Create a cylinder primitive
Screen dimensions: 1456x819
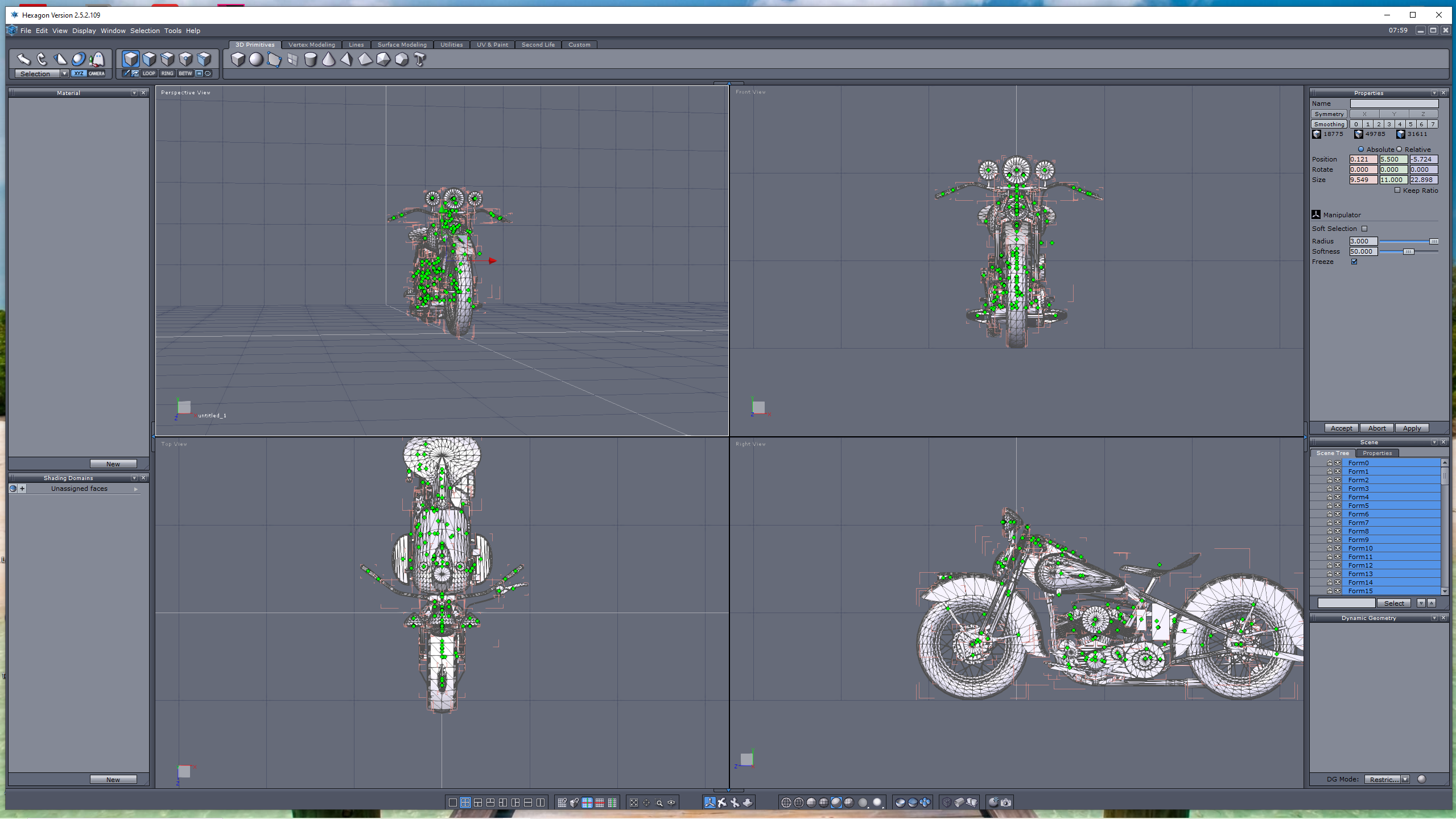click(x=310, y=59)
